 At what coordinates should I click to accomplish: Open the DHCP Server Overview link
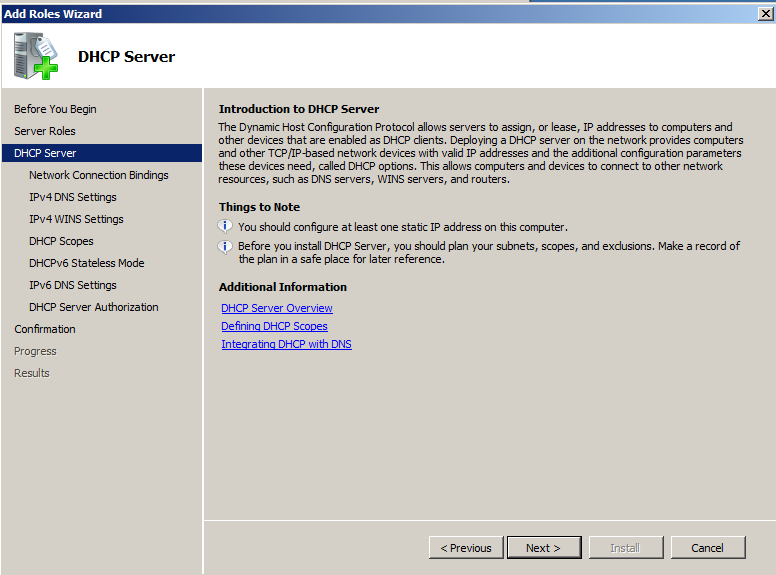point(277,308)
